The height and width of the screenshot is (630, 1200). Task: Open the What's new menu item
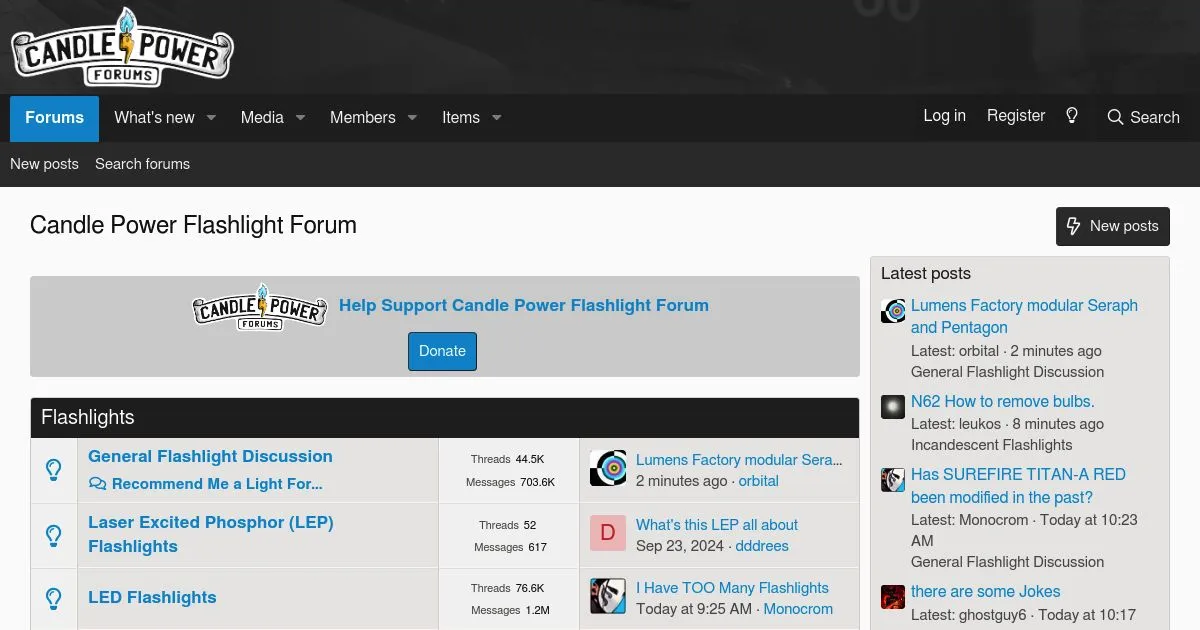point(154,118)
